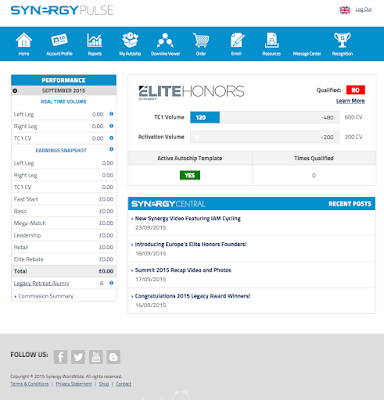Viewport: 384px width, 400px height.
Task: Open the Shop footer link
Action: (x=104, y=384)
